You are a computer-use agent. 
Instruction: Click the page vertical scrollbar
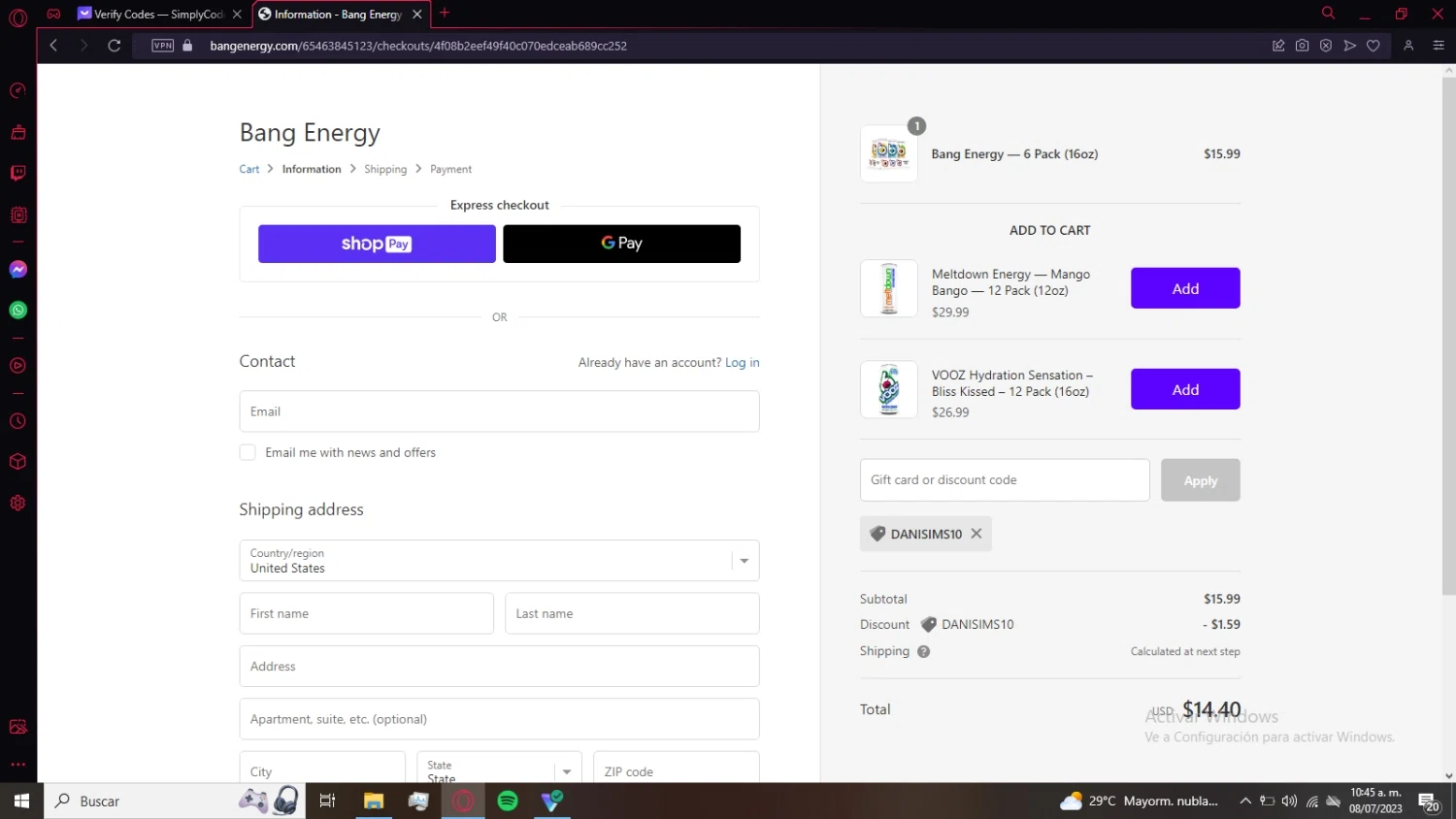click(1449, 335)
